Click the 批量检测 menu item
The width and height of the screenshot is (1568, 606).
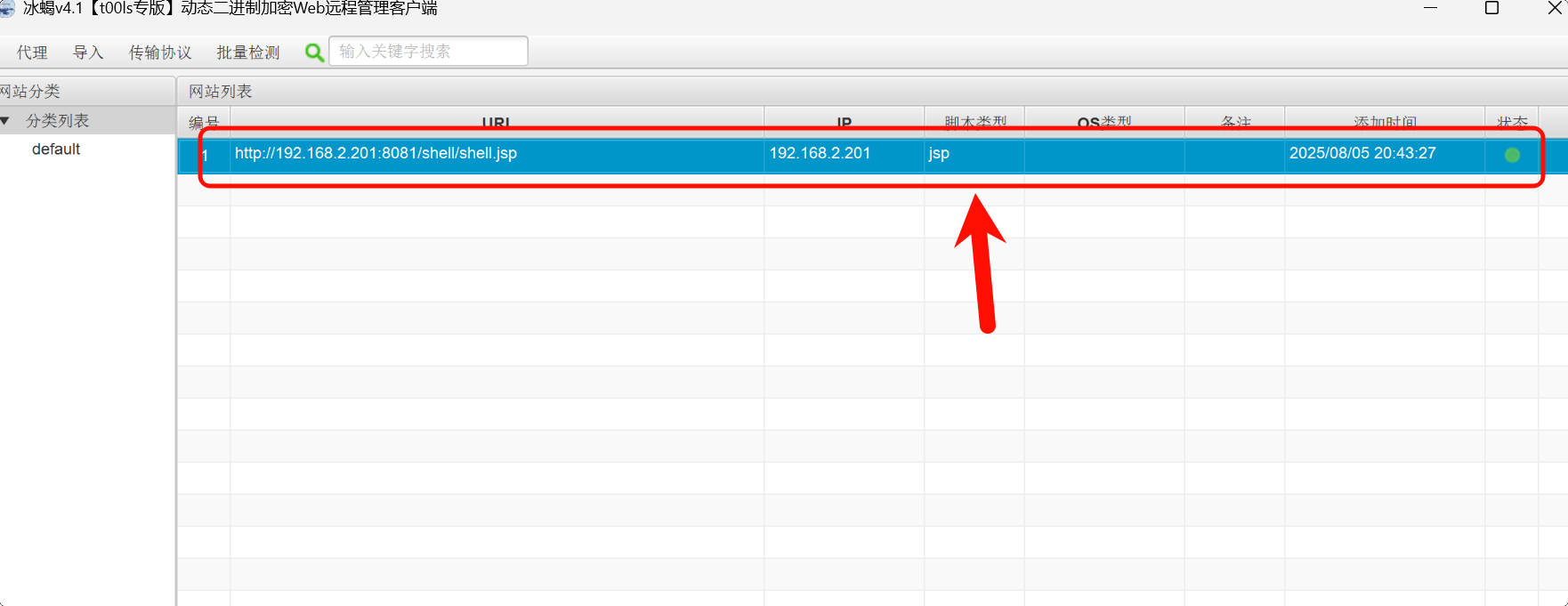tap(247, 53)
